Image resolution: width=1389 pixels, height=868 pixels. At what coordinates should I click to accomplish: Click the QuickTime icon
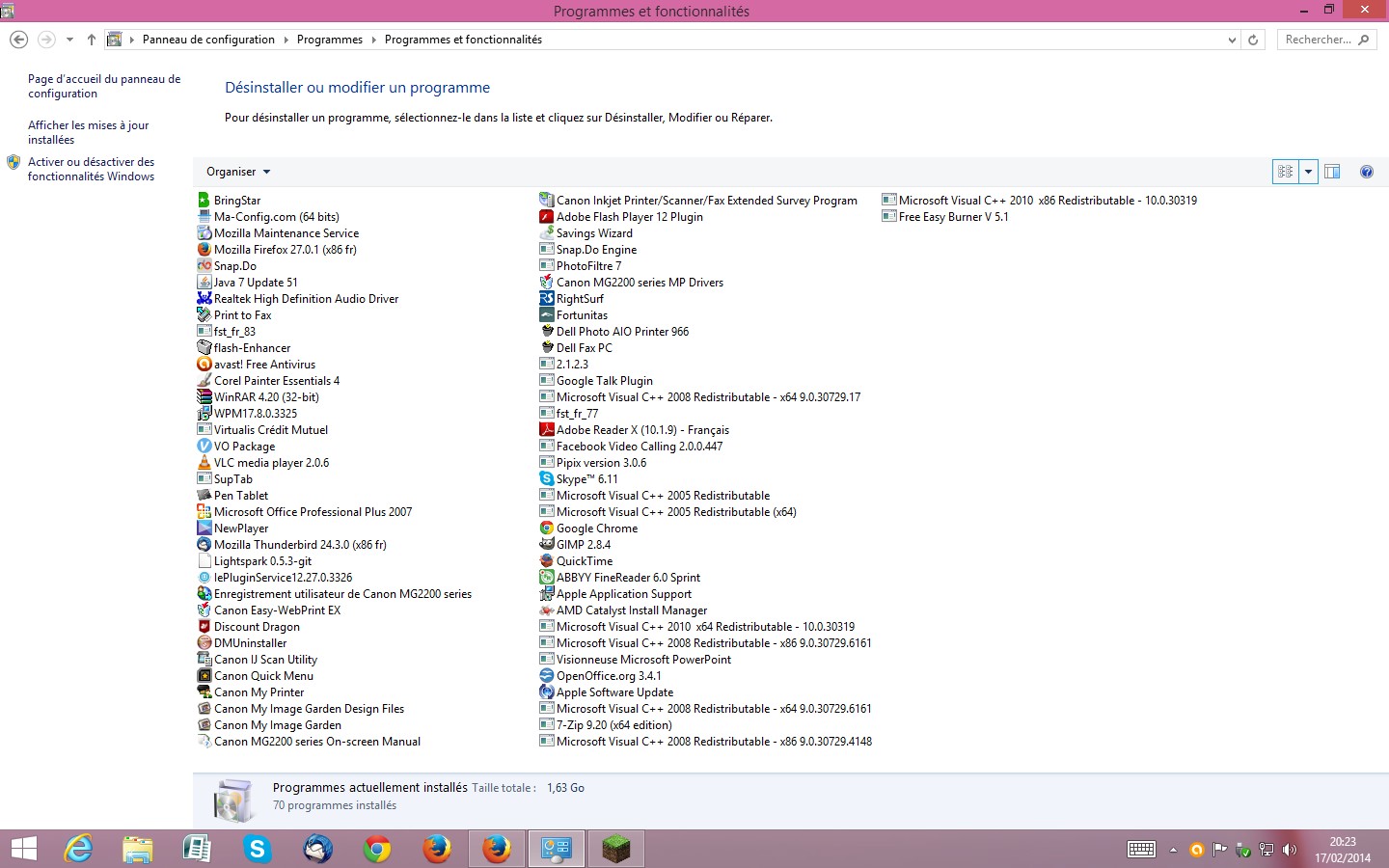tap(546, 561)
